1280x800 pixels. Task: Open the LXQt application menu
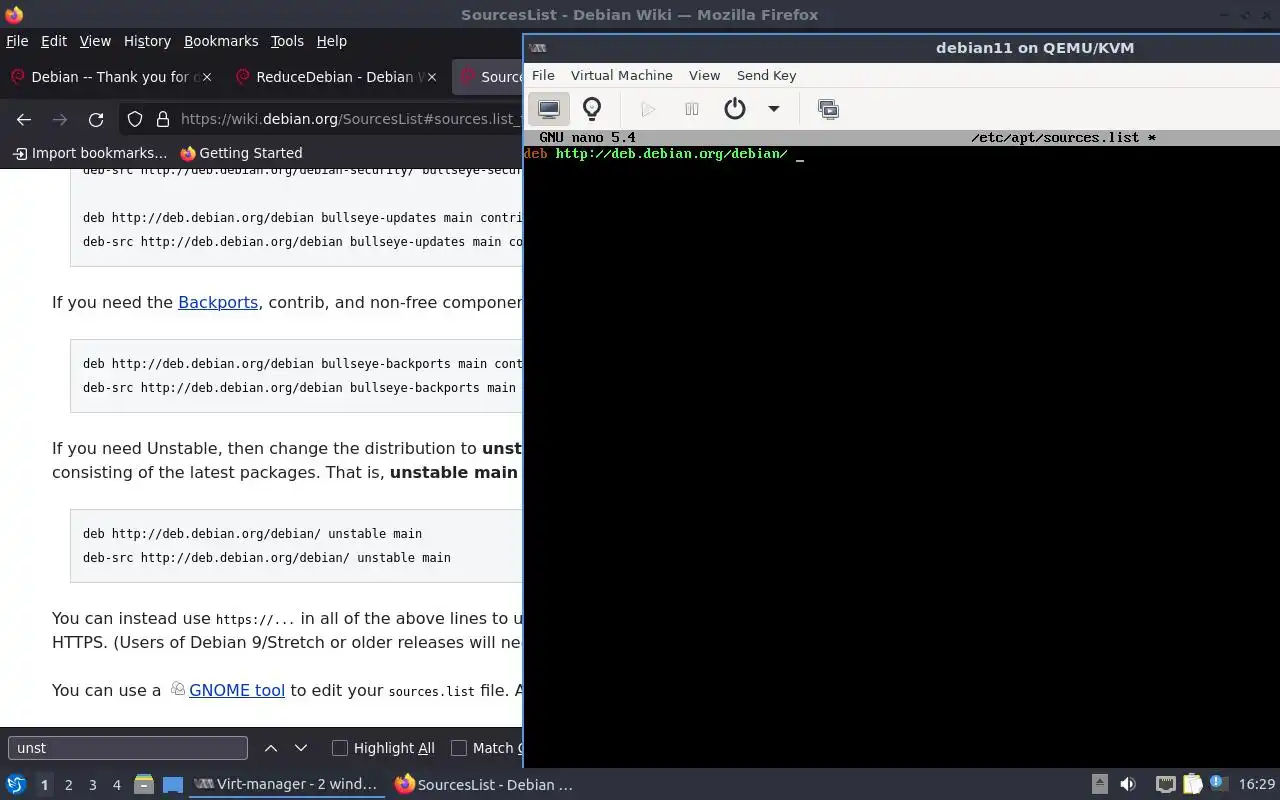(x=16, y=785)
